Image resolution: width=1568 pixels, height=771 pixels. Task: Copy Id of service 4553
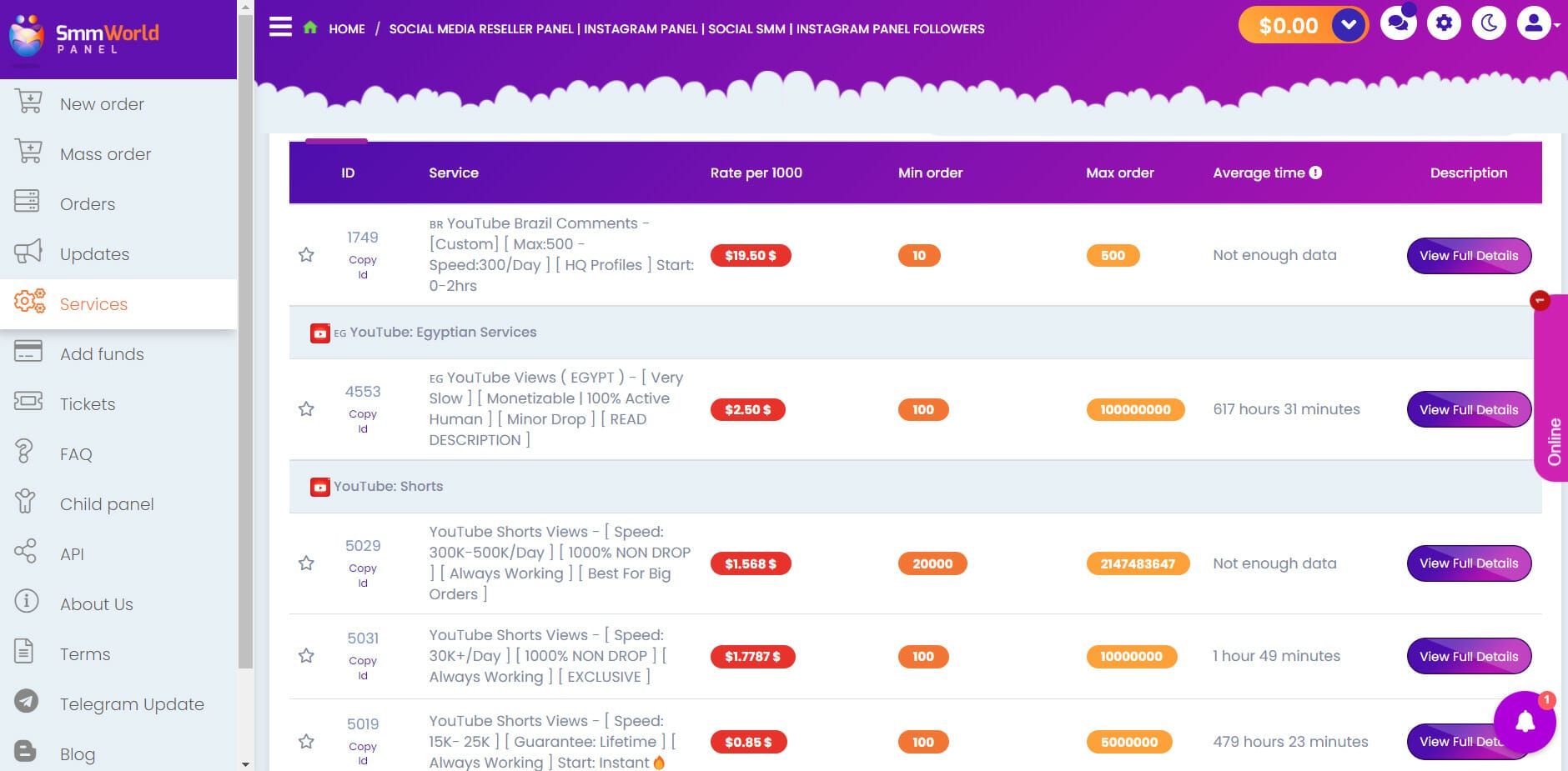363,421
